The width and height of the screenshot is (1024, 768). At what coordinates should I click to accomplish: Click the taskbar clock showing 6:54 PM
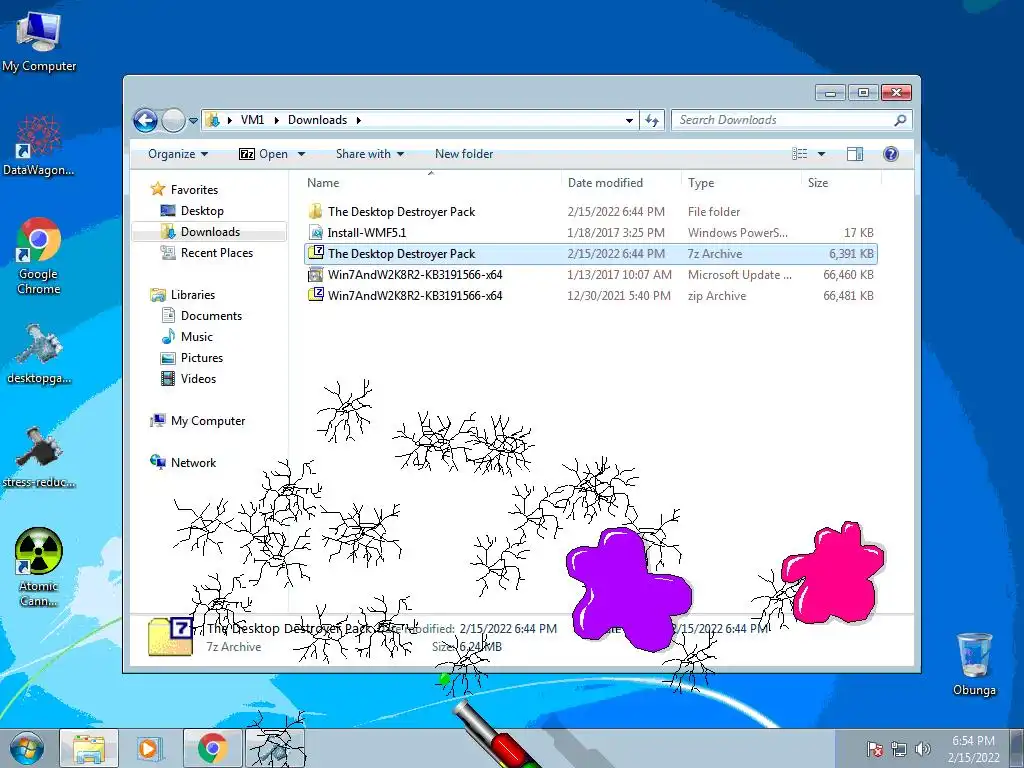tap(973, 749)
